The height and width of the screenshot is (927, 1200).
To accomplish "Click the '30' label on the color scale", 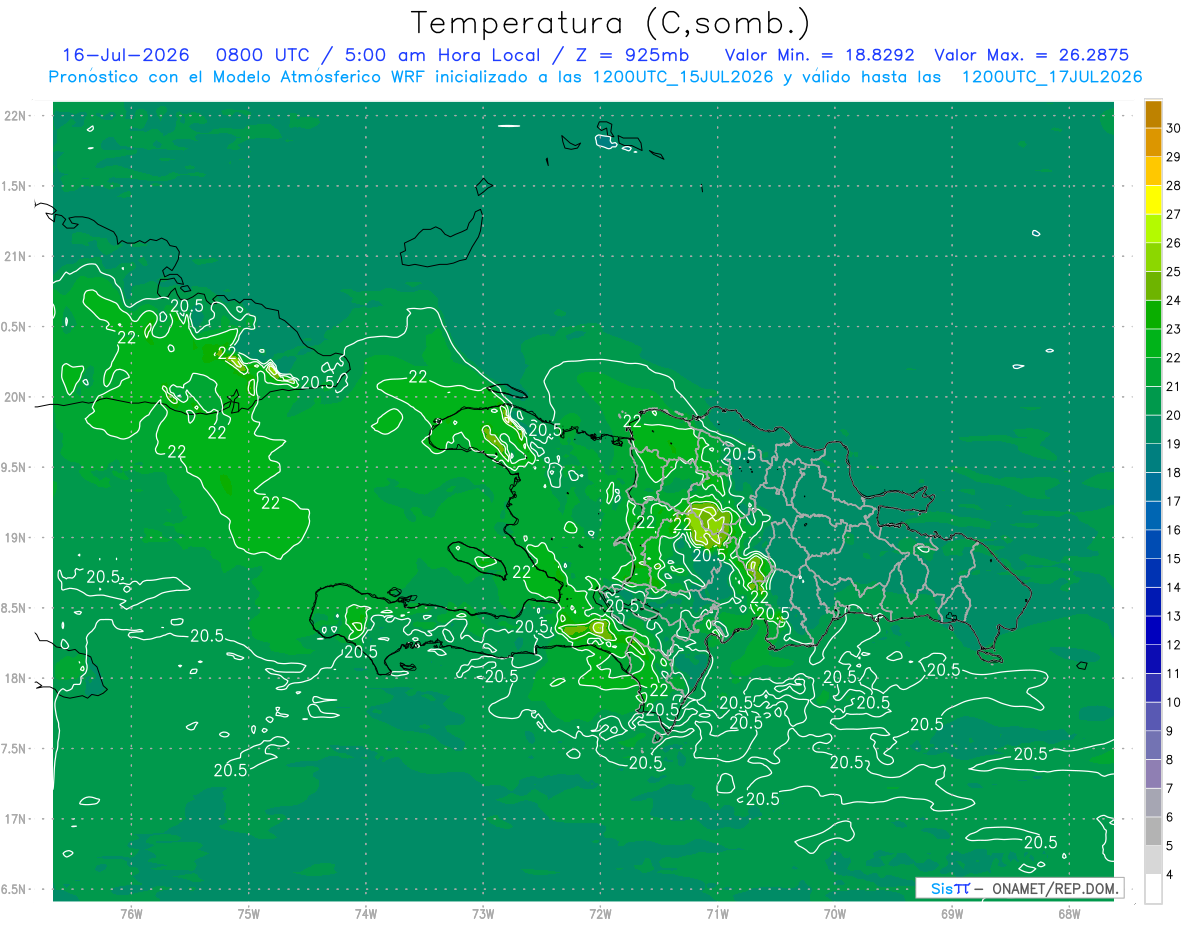I will [1173, 128].
